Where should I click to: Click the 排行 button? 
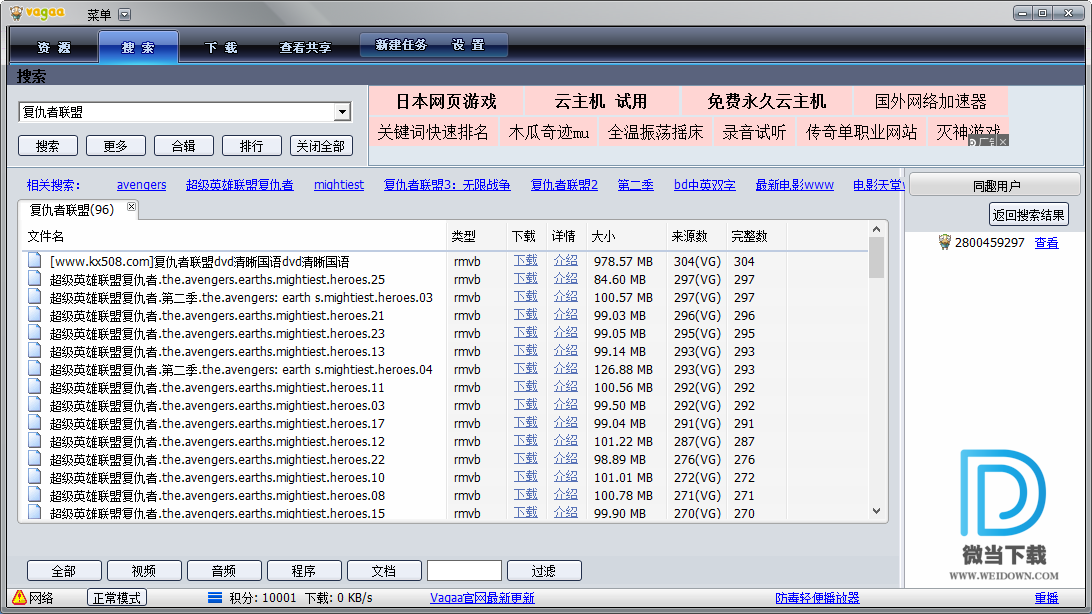(x=251, y=146)
